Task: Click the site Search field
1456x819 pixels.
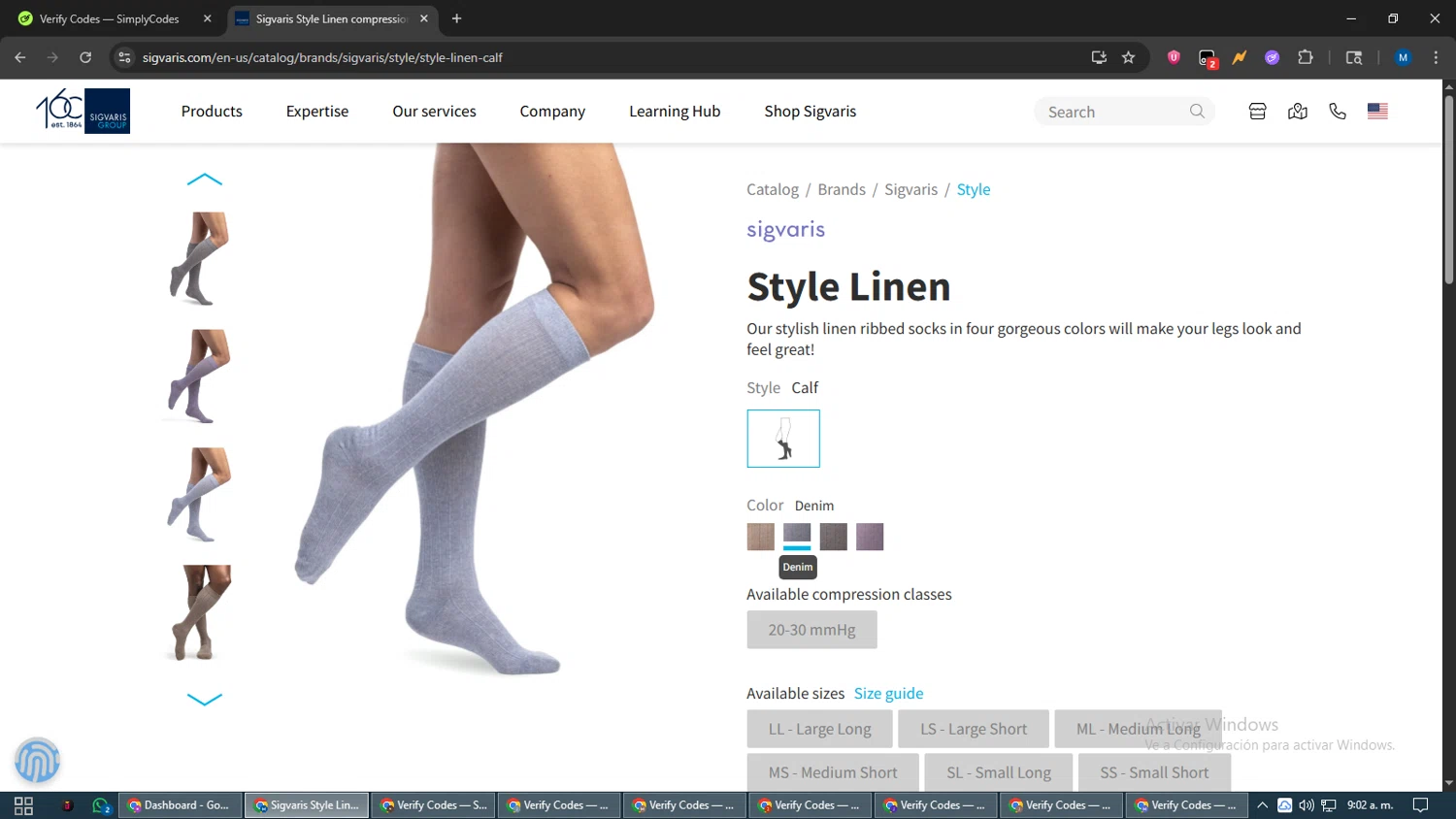Action: [1124, 112]
